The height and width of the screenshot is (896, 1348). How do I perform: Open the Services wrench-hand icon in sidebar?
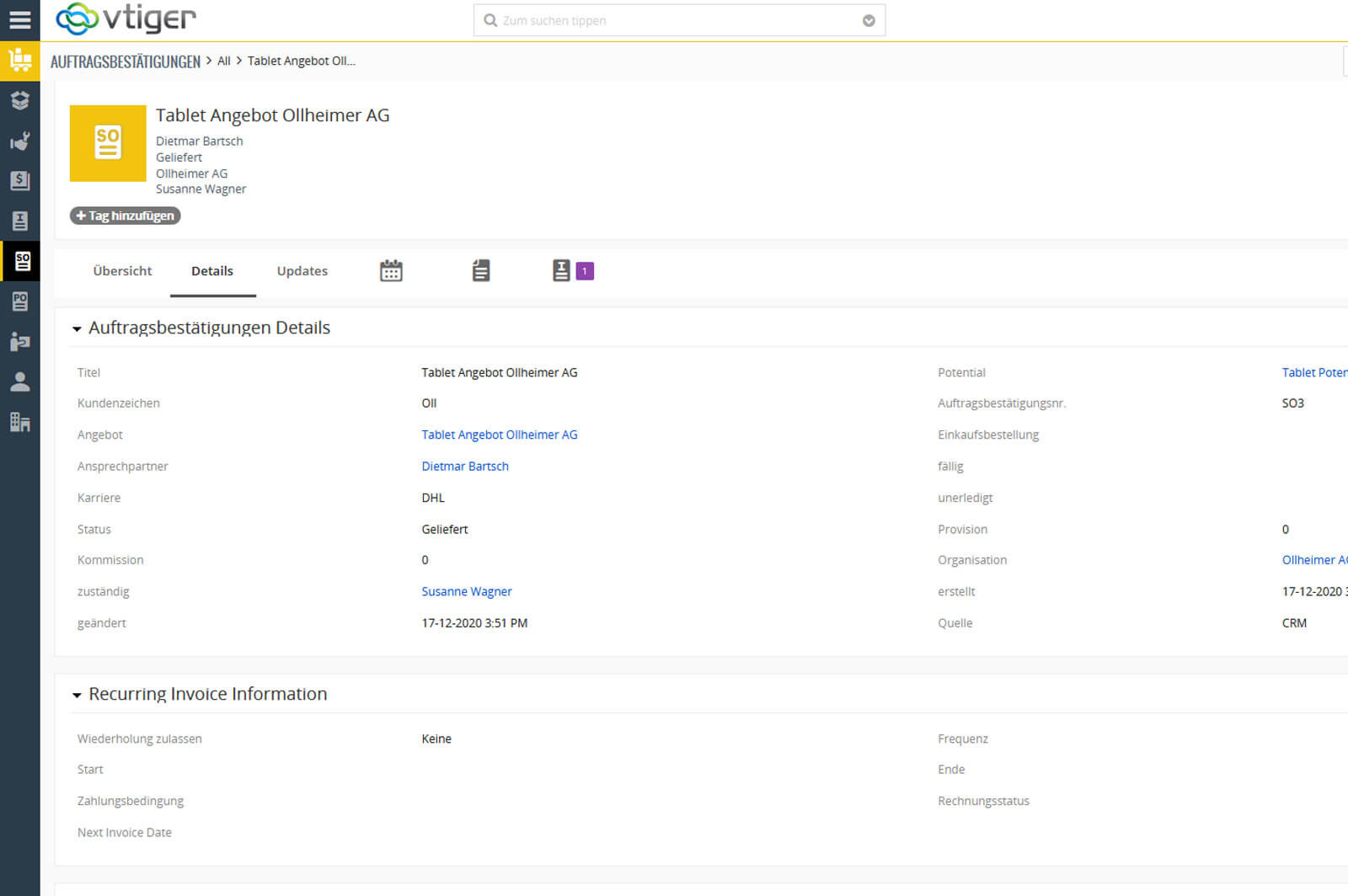(x=19, y=141)
